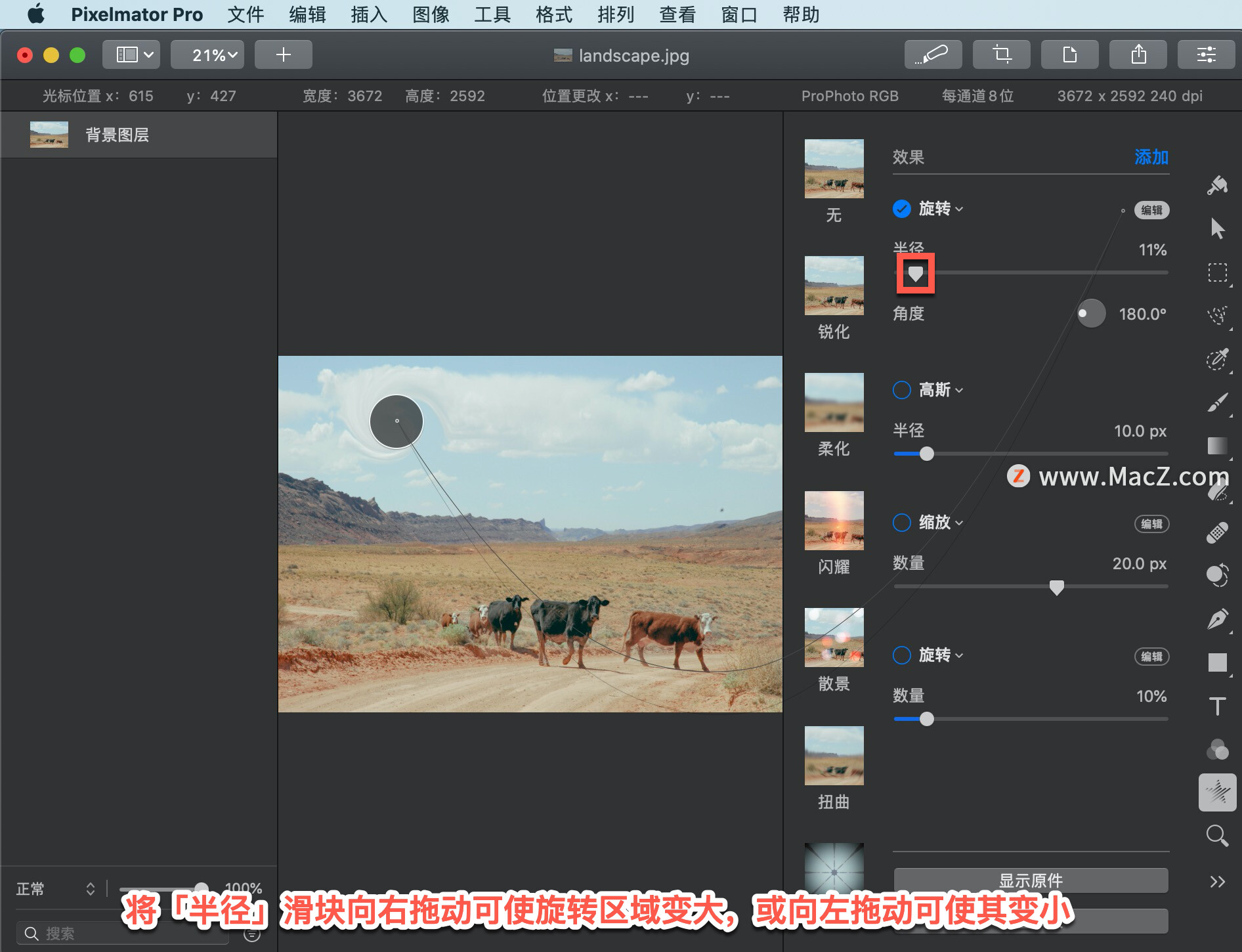1242x952 pixels.
Task: Open the 工具 menu
Action: [492, 14]
